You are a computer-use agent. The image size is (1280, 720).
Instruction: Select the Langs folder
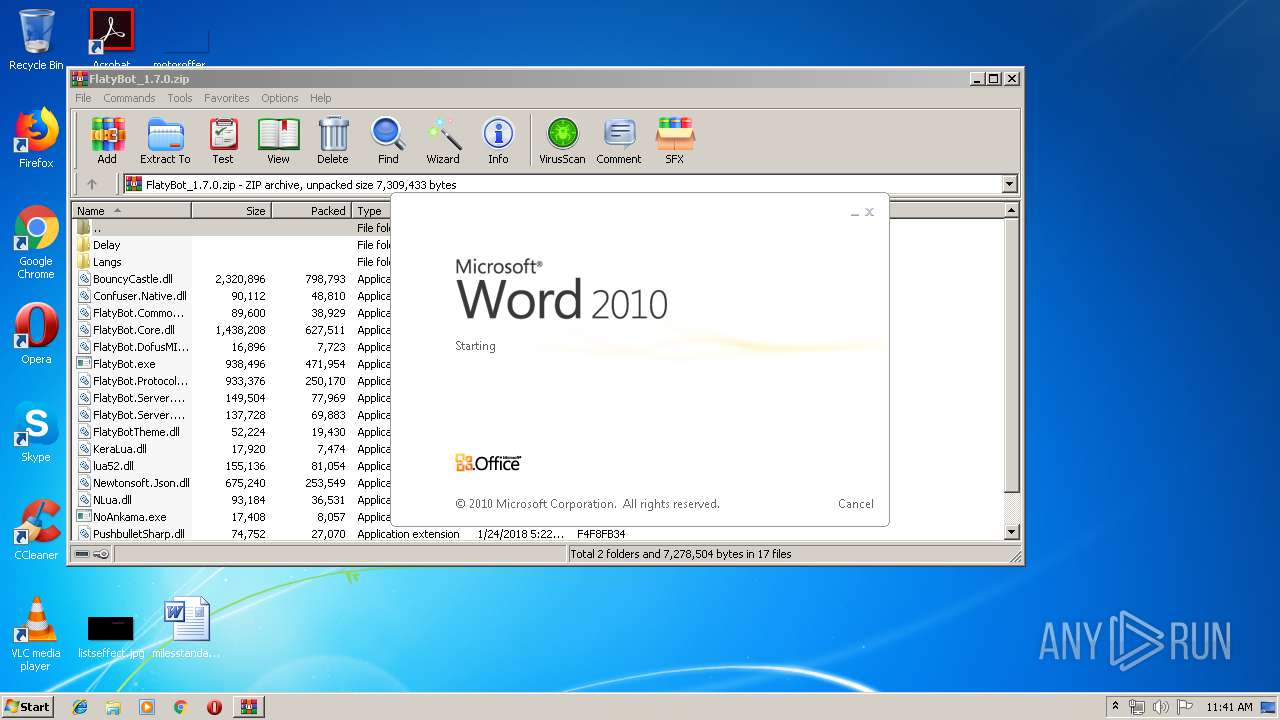click(x=107, y=262)
